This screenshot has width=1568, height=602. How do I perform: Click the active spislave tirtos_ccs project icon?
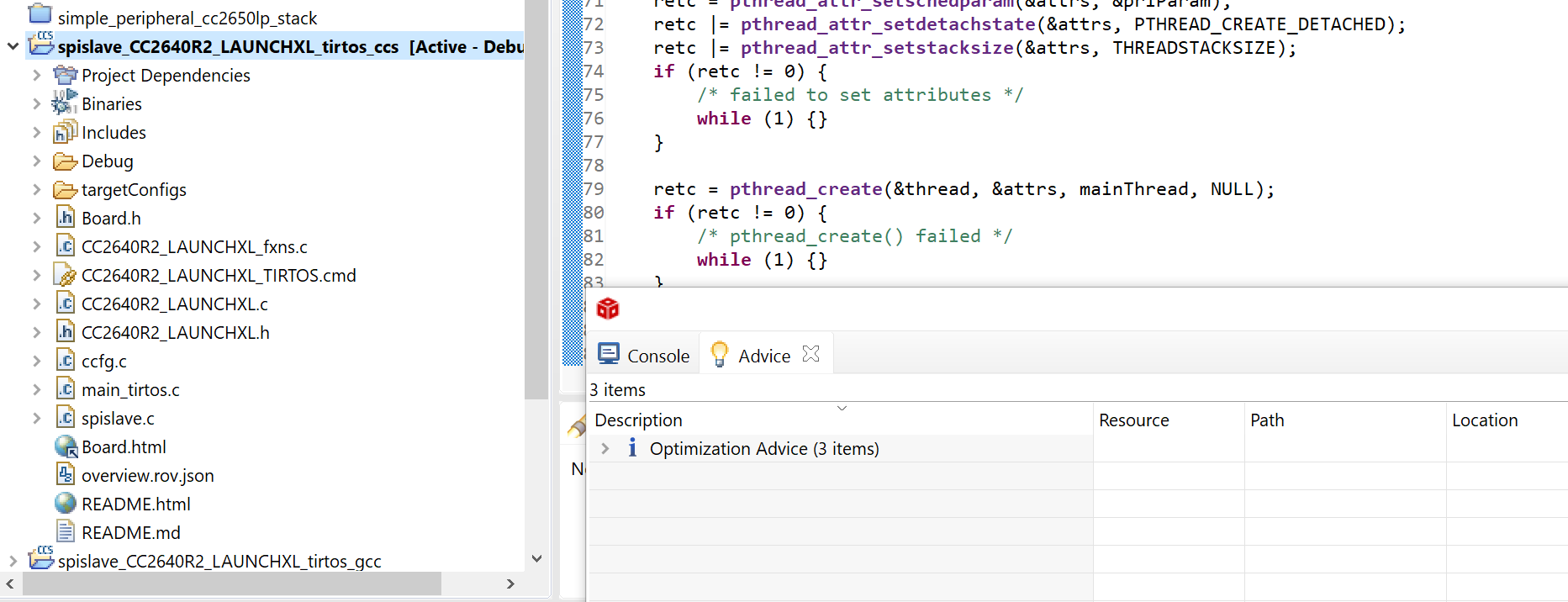tap(41, 44)
